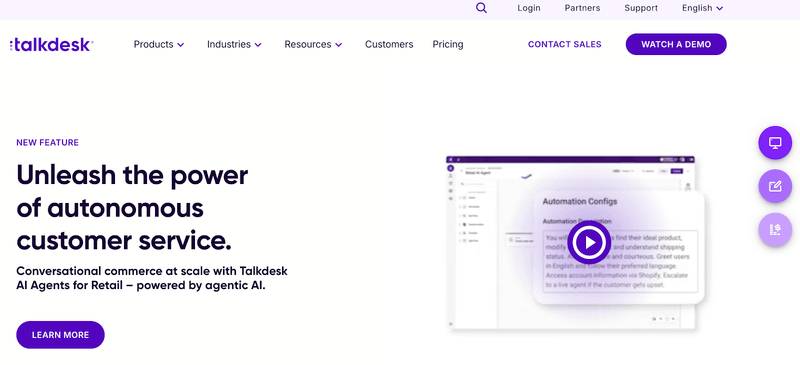
Task: Open the Partners link
Action: point(582,8)
